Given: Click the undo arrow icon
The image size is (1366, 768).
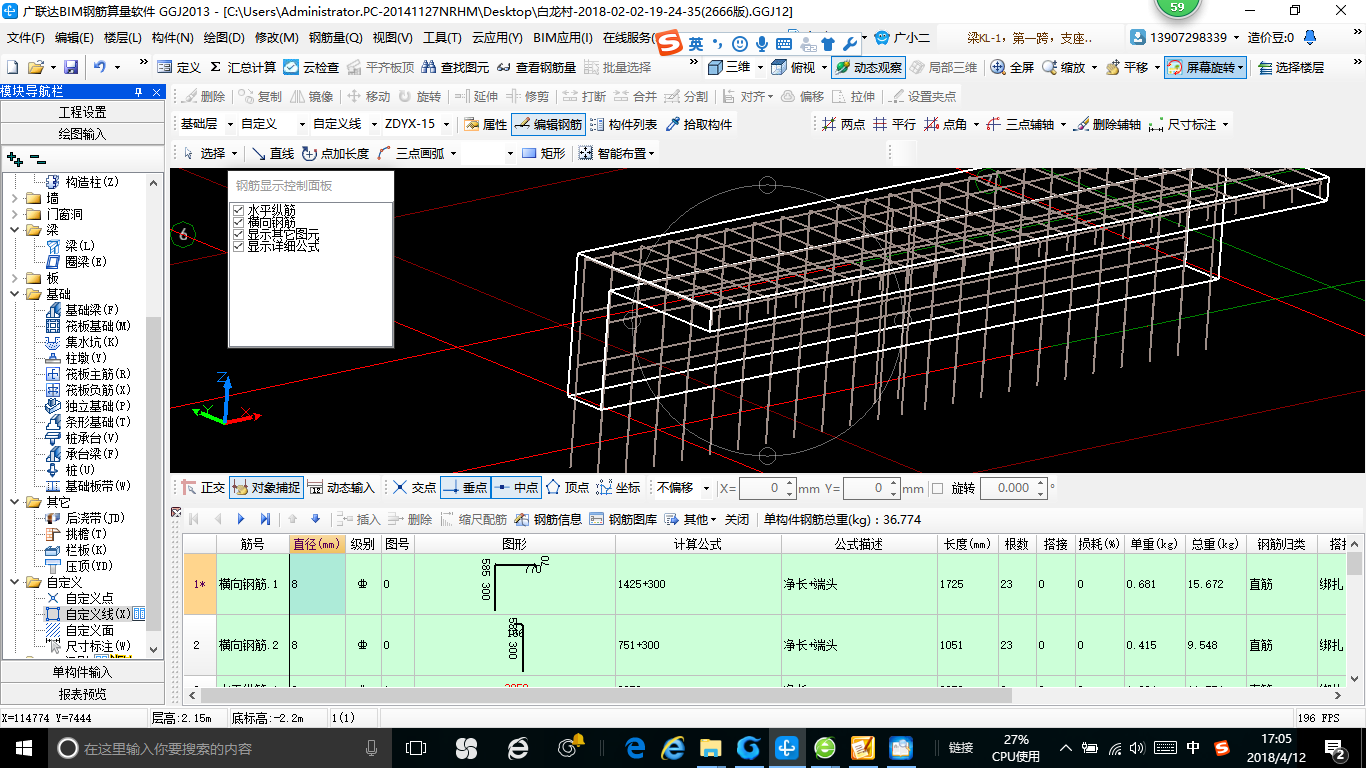Looking at the screenshot, I should 100,67.
